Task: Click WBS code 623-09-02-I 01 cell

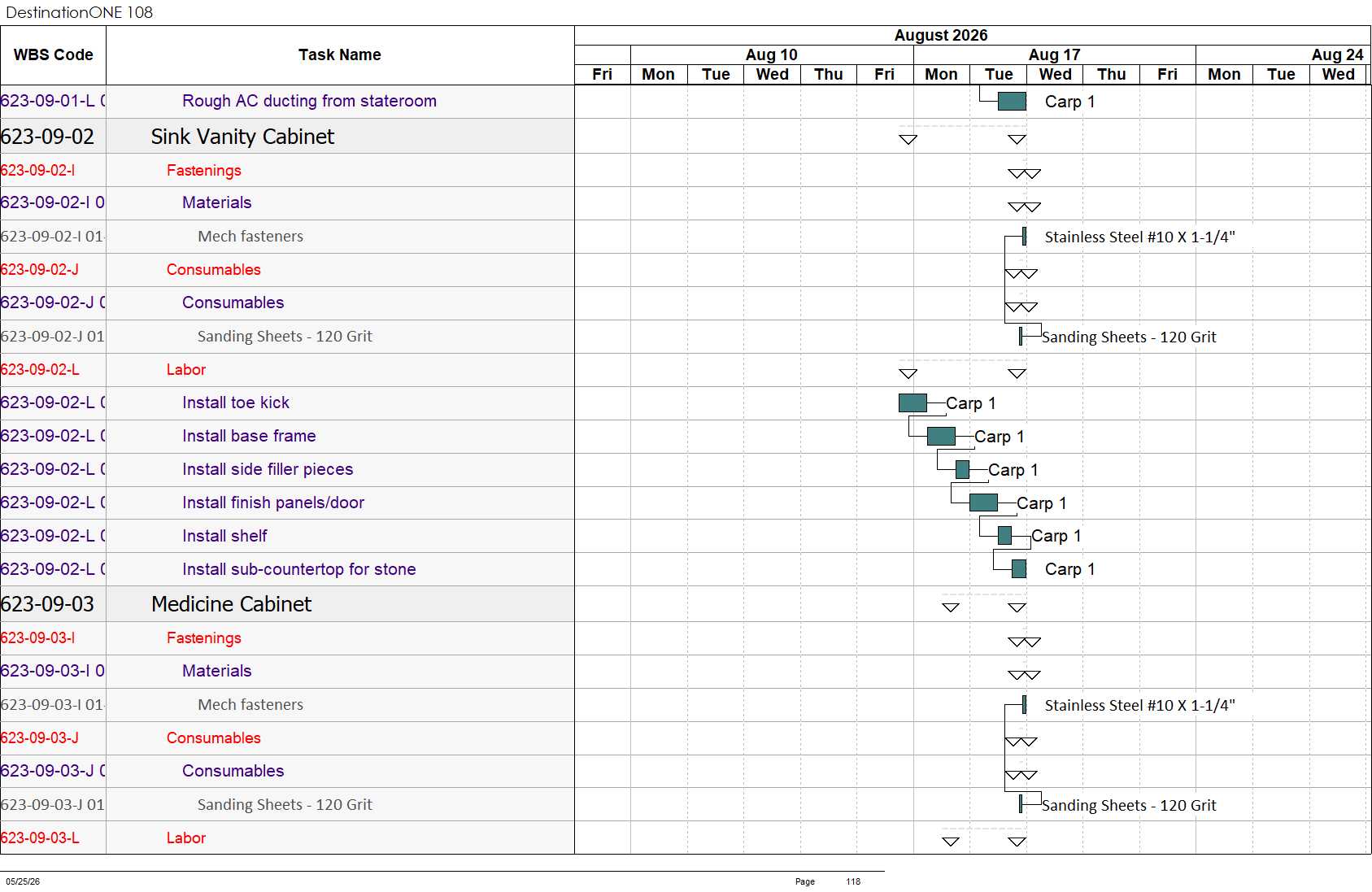Action: tap(52, 237)
